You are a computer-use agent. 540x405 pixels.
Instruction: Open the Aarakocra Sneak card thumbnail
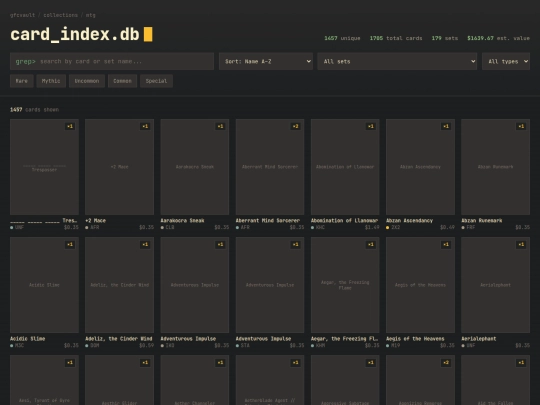(195, 167)
